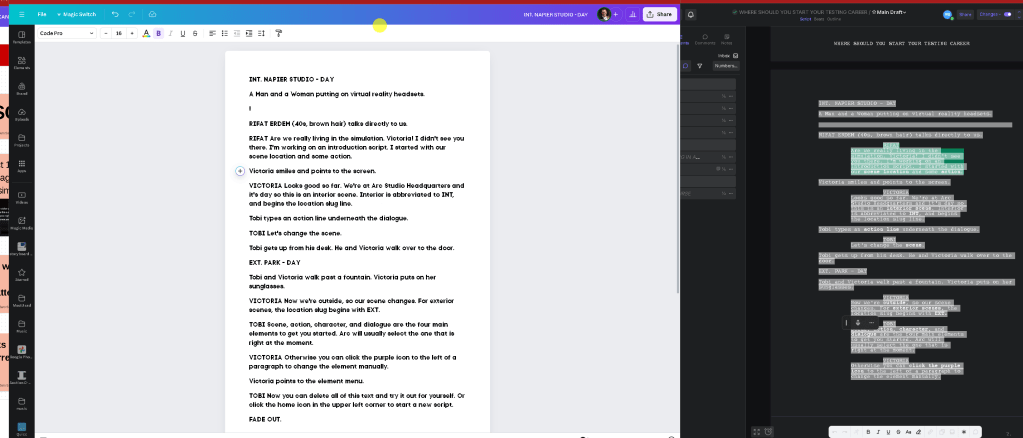The height and width of the screenshot is (438, 1023).
Task: Open Magic Switch in Canva
Action: 76,14
